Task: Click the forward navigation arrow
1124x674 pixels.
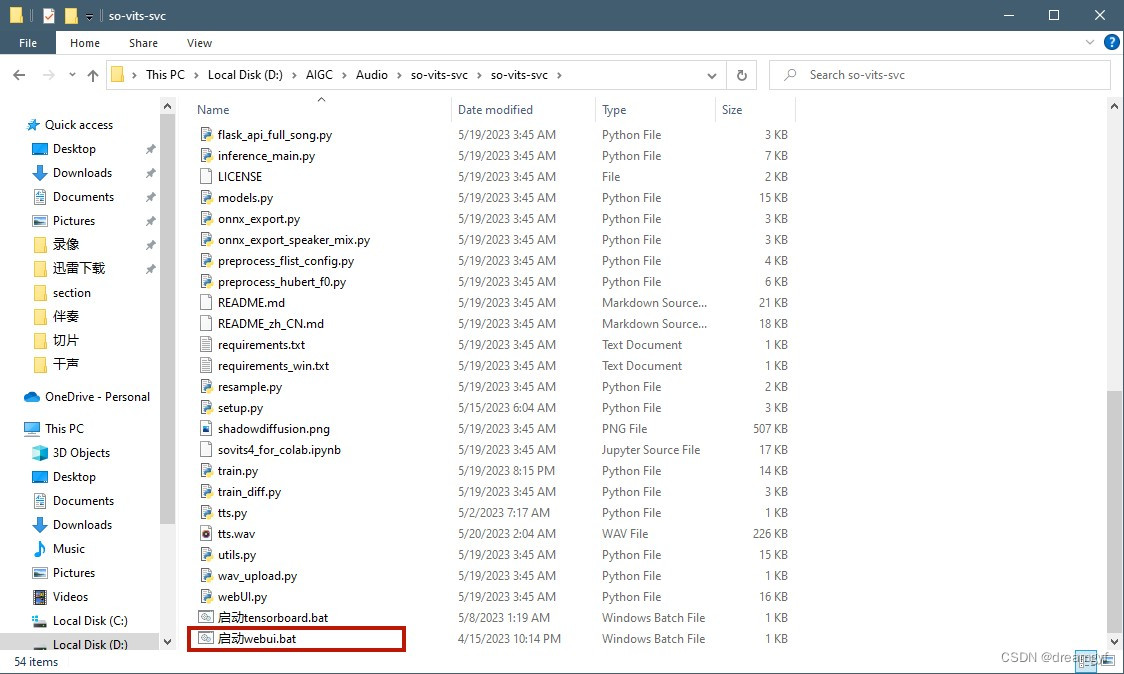Action: (48, 75)
